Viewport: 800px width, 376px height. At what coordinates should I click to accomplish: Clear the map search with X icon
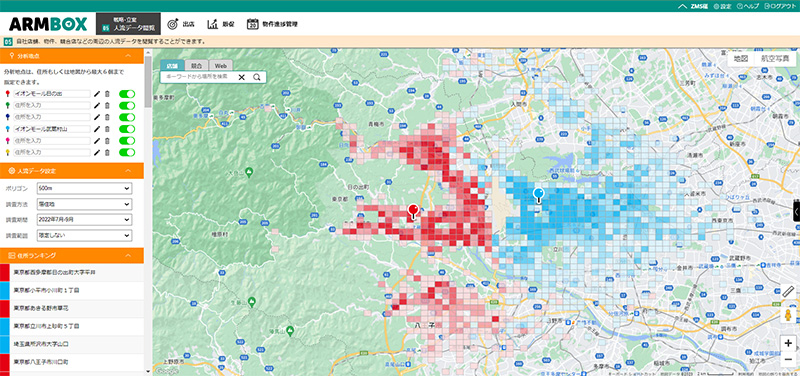[241, 77]
